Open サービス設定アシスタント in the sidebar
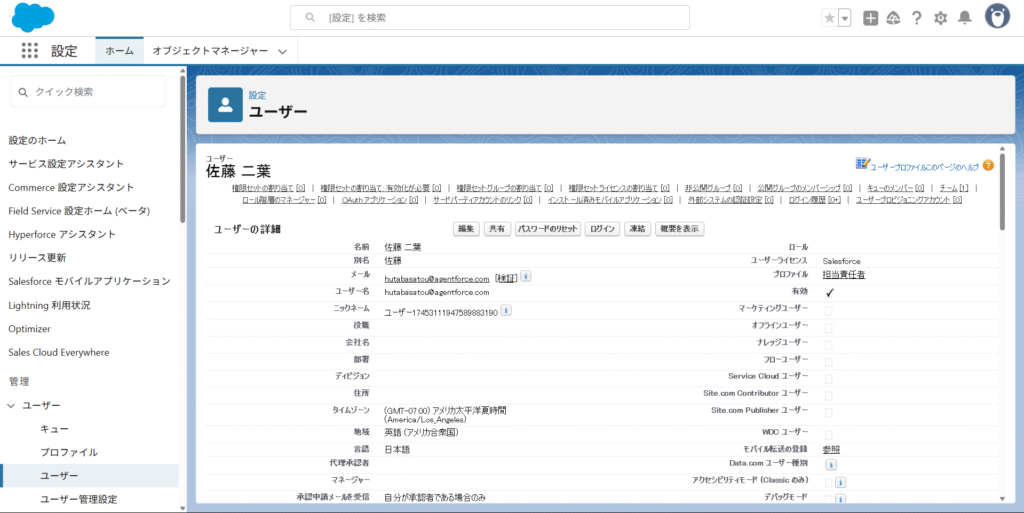1024x513 pixels. click(66, 164)
